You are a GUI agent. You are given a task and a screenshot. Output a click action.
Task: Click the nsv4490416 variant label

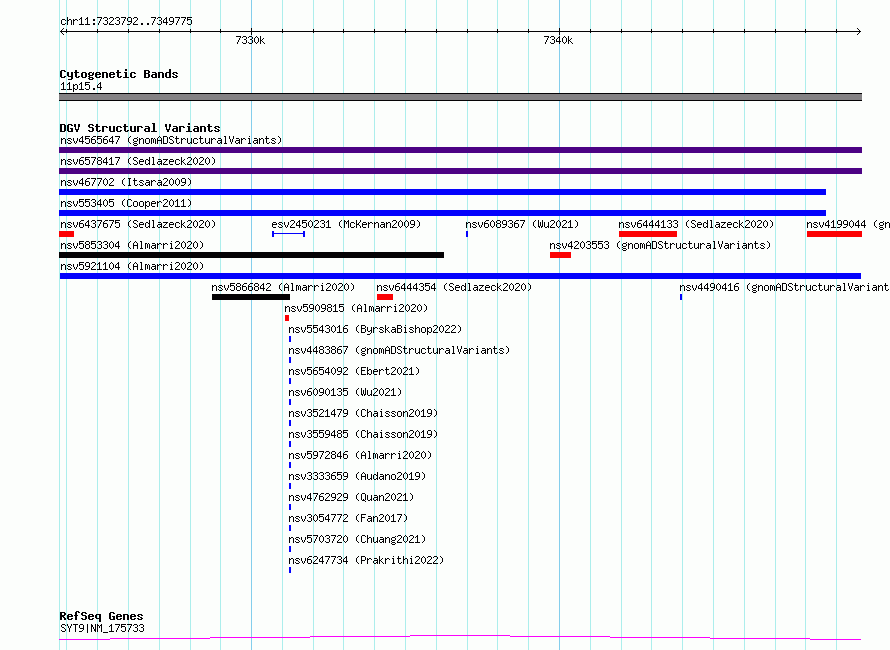click(x=784, y=287)
